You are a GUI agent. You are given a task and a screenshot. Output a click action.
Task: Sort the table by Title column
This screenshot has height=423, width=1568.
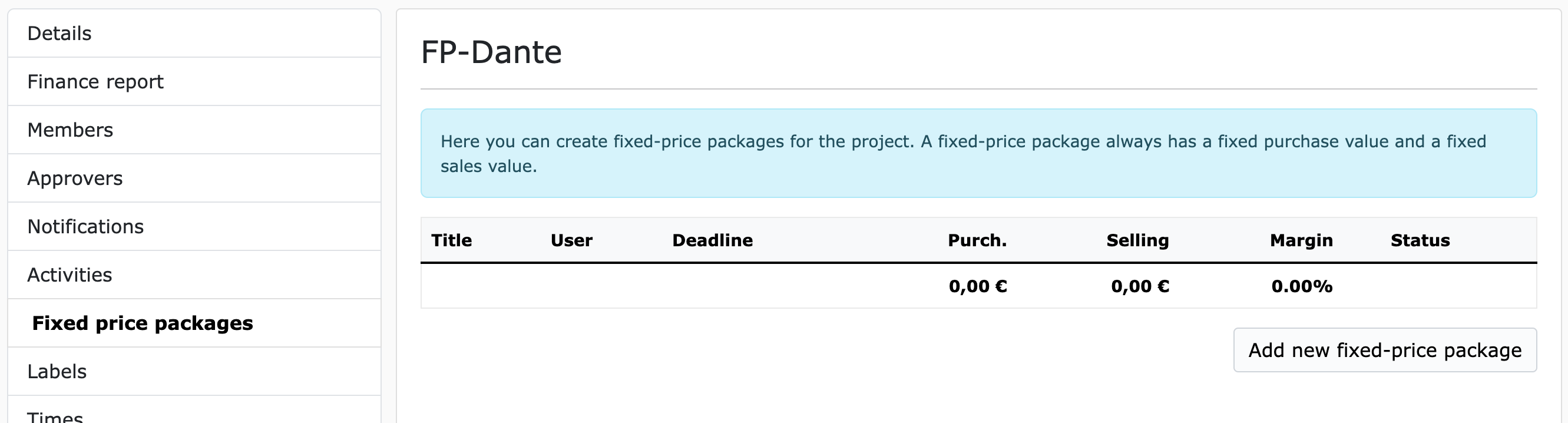(x=451, y=240)
